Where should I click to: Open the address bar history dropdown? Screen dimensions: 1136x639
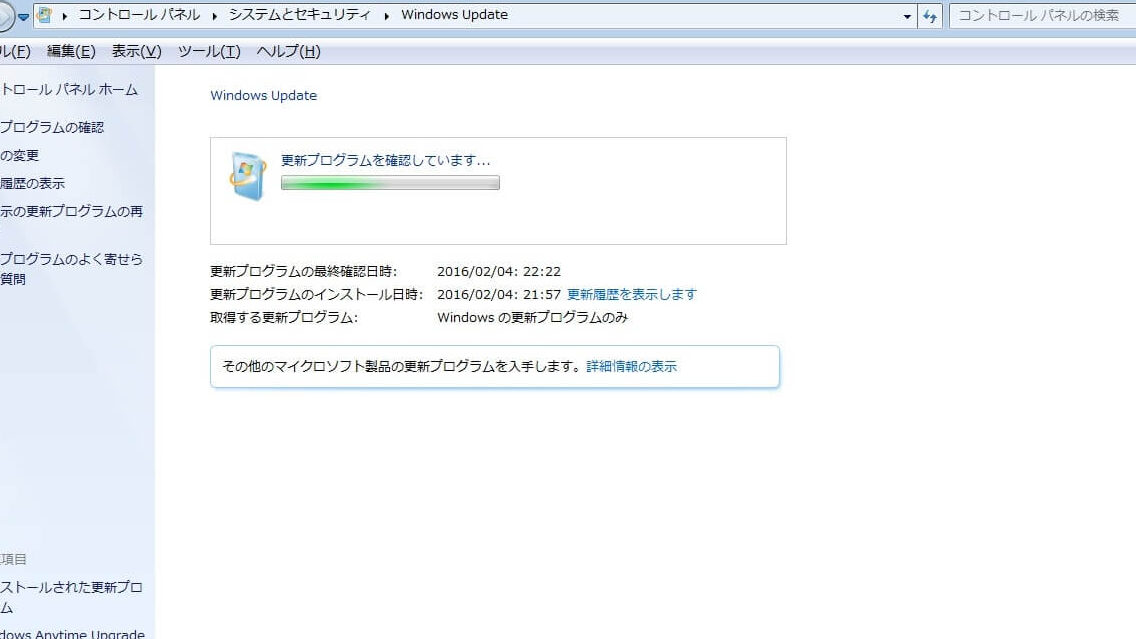pos(906,14)
